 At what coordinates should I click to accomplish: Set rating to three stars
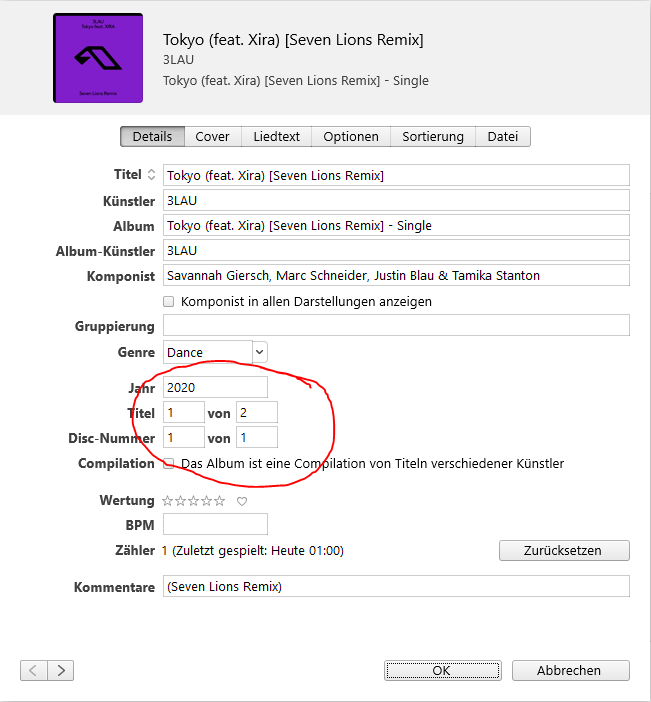(193, 501)
